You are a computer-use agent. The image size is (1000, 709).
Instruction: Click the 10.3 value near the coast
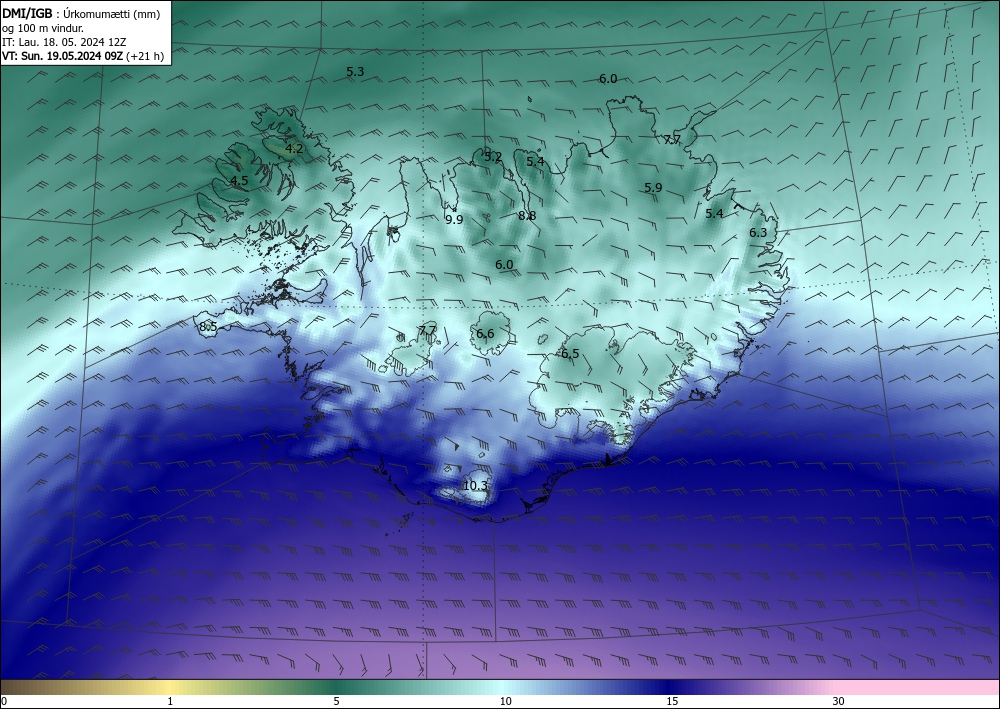point(475,486)
